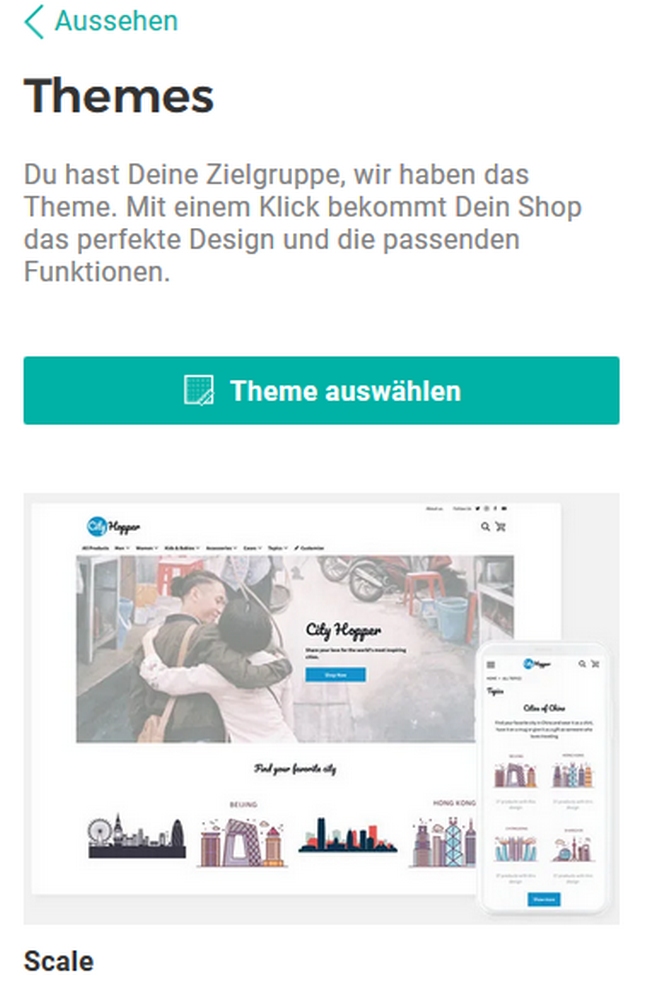Image resolution: width=650 pixels, height=1003 pixels.
Task: Click the blue Shop Now button in preview
Action: click(x=336, y=675)
